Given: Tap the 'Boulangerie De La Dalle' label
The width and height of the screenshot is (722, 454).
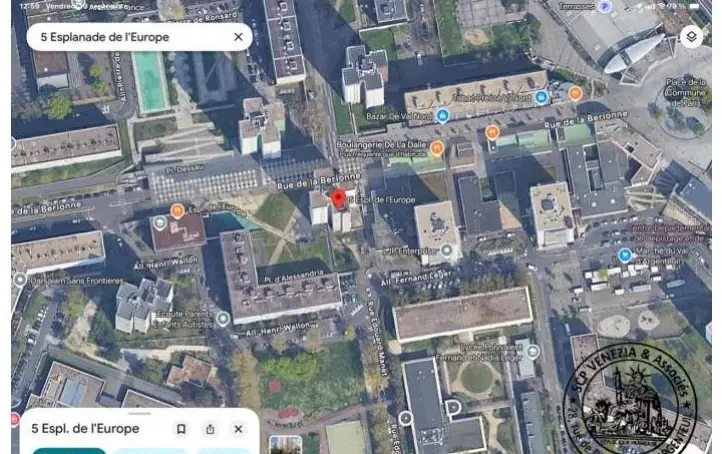Looking at the screenshot, I should tap(381, 145).
